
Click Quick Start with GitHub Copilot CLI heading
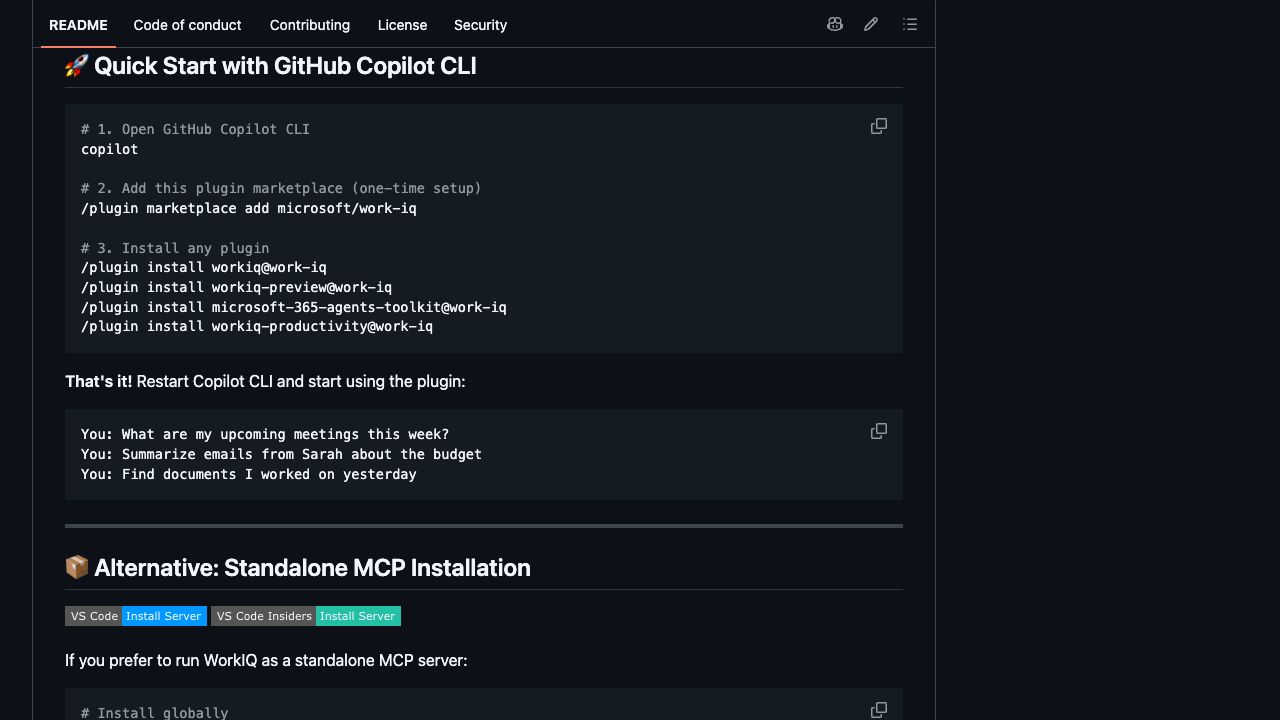[271, 66]
